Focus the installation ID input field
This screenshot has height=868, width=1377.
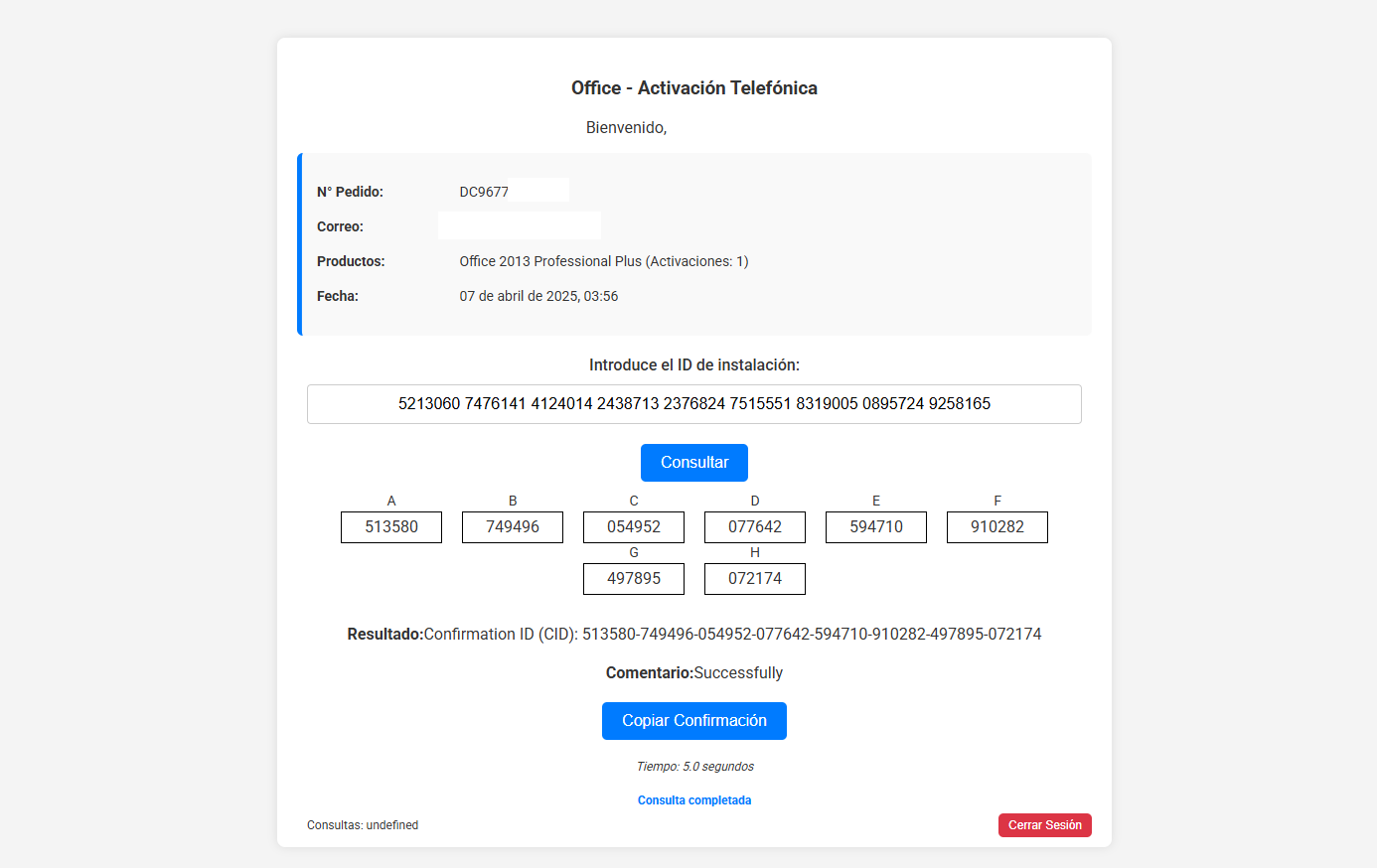coord(693,404)
